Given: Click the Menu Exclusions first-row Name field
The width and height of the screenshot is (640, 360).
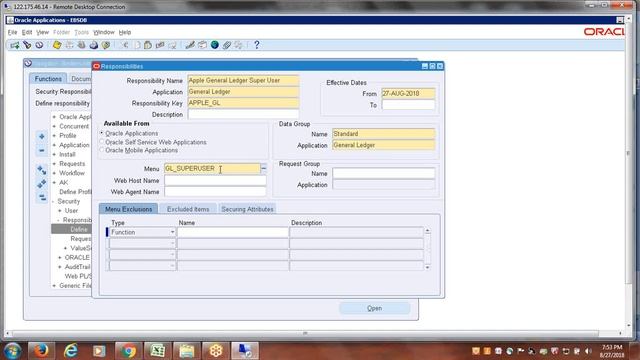Looking at the screenshot, I should (233, 232).
